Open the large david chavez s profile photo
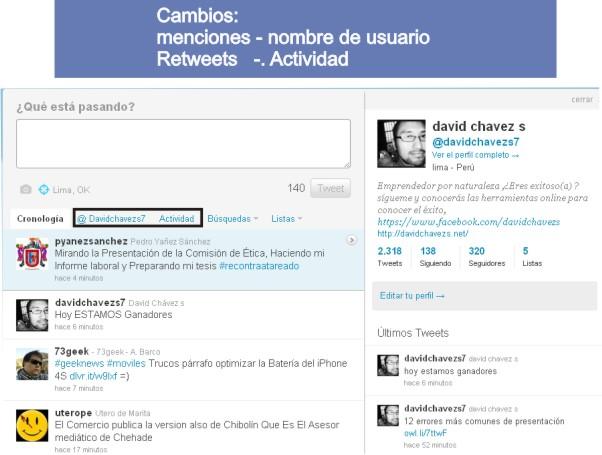 [x=401, y=144]
